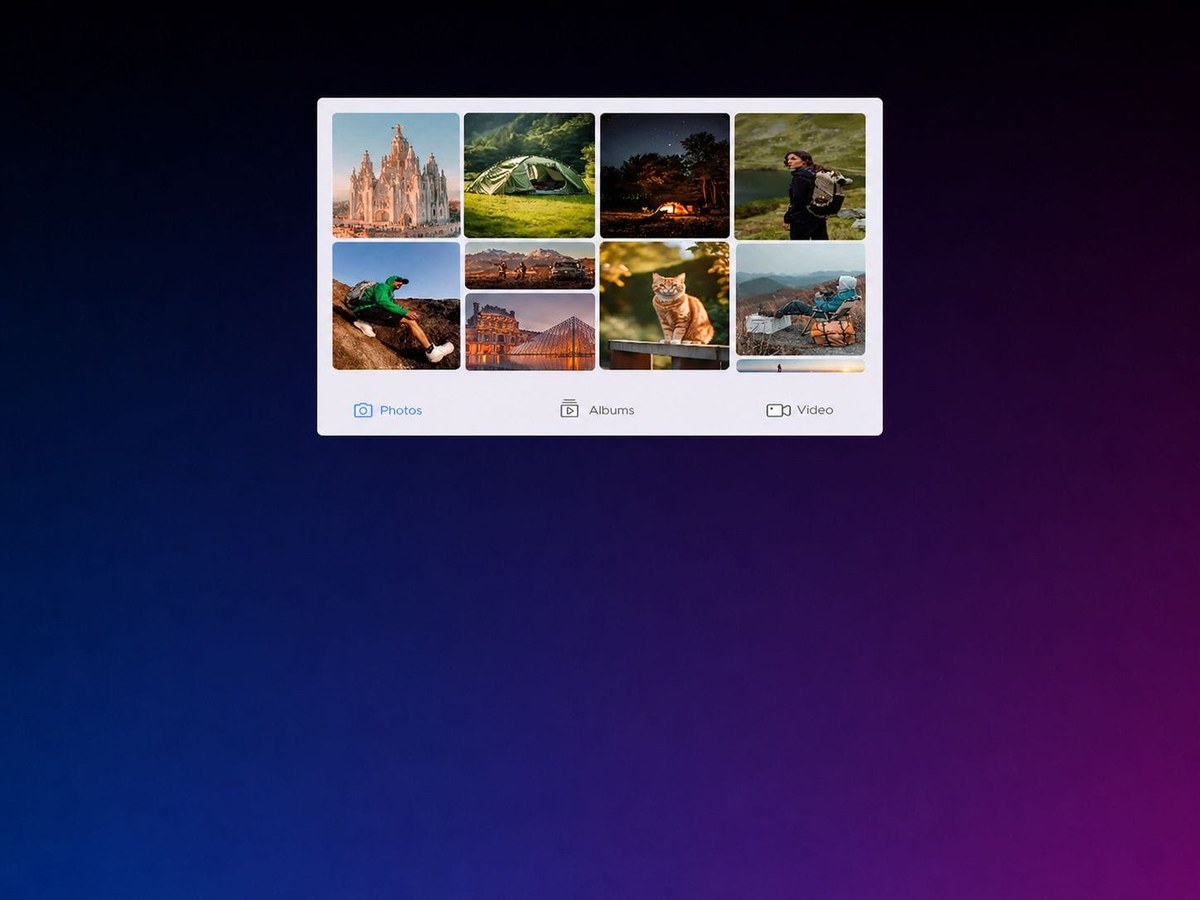Open the camper in chair photo
Screen dimensions: 1200x900
coord(800,299)
